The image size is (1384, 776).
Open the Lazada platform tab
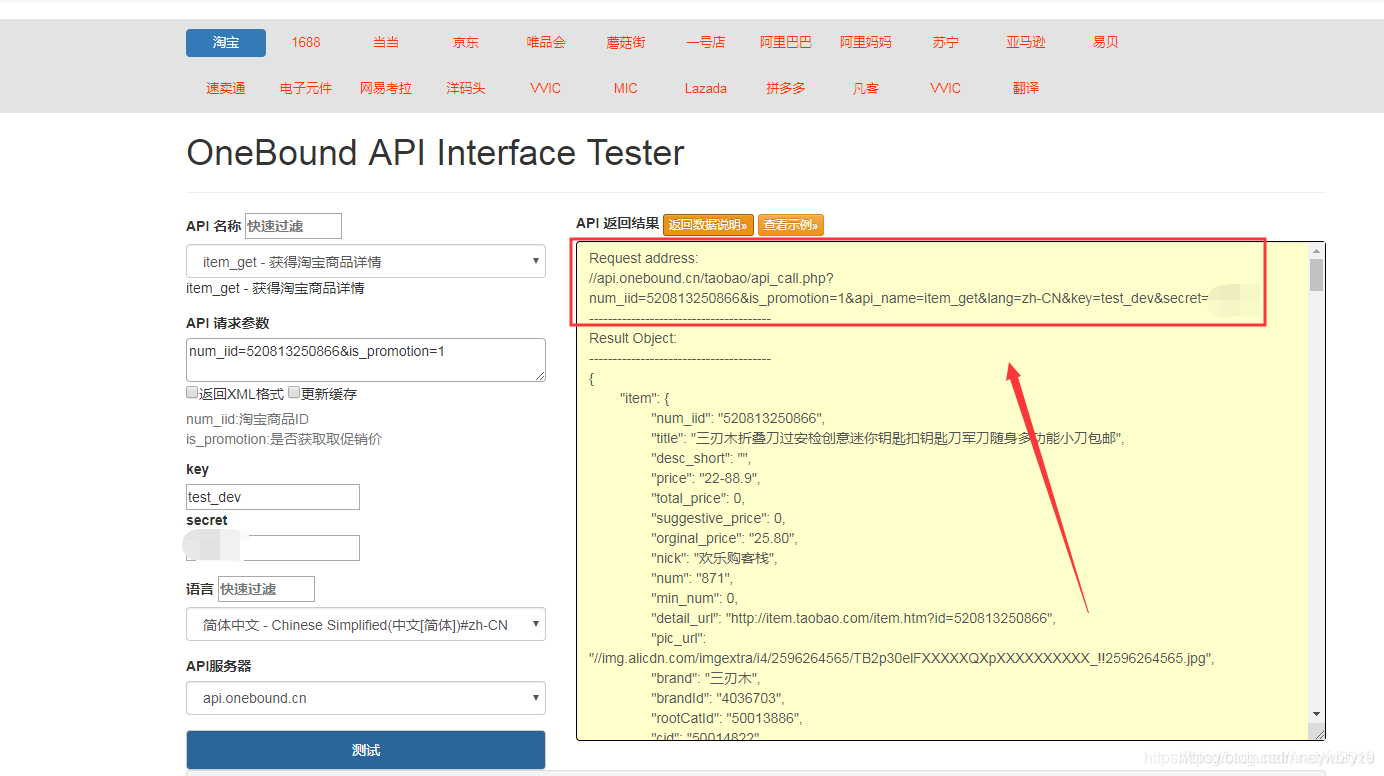(706, 88)
